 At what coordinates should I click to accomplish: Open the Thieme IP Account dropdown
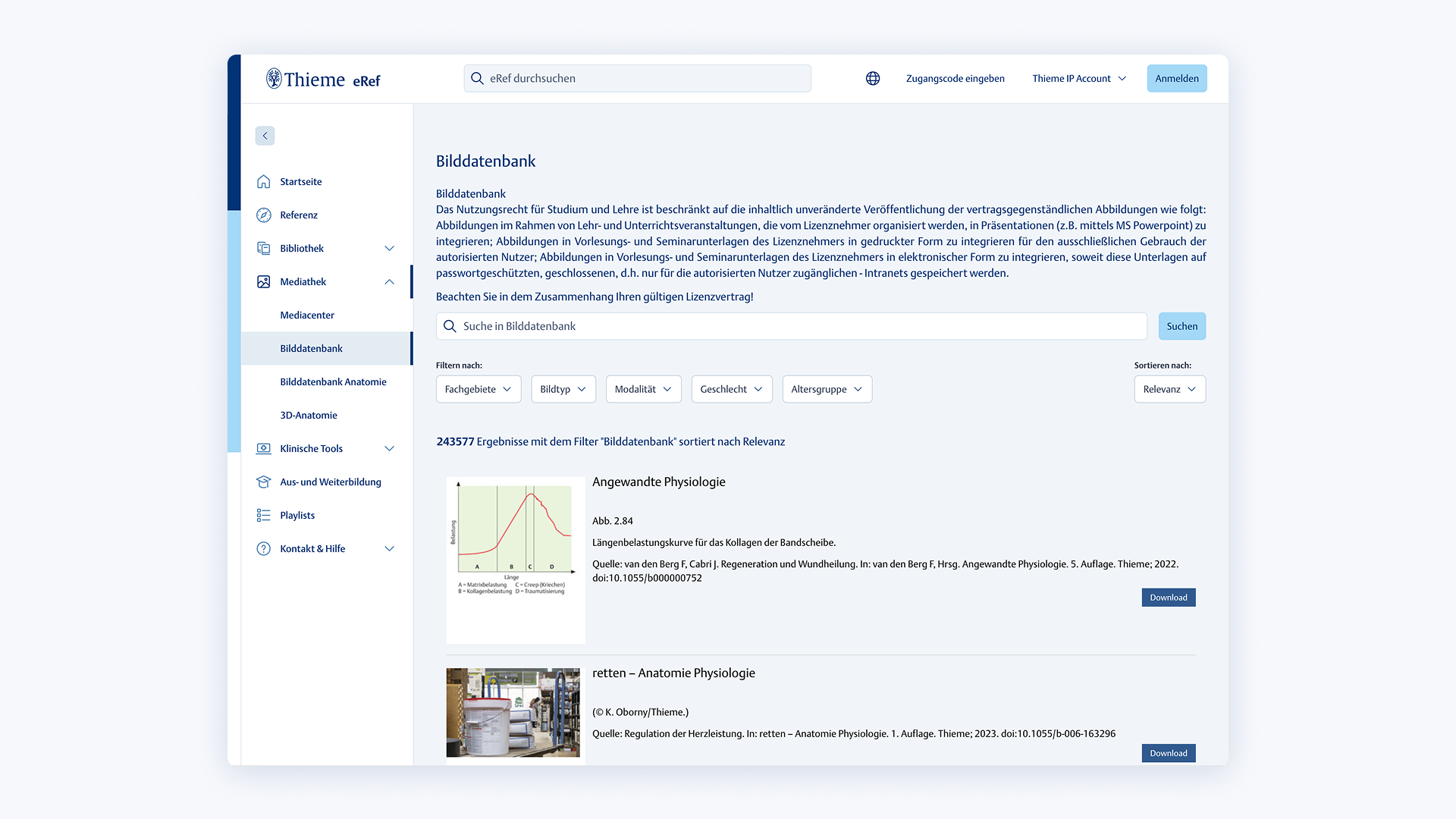[x=1079, y=78]
